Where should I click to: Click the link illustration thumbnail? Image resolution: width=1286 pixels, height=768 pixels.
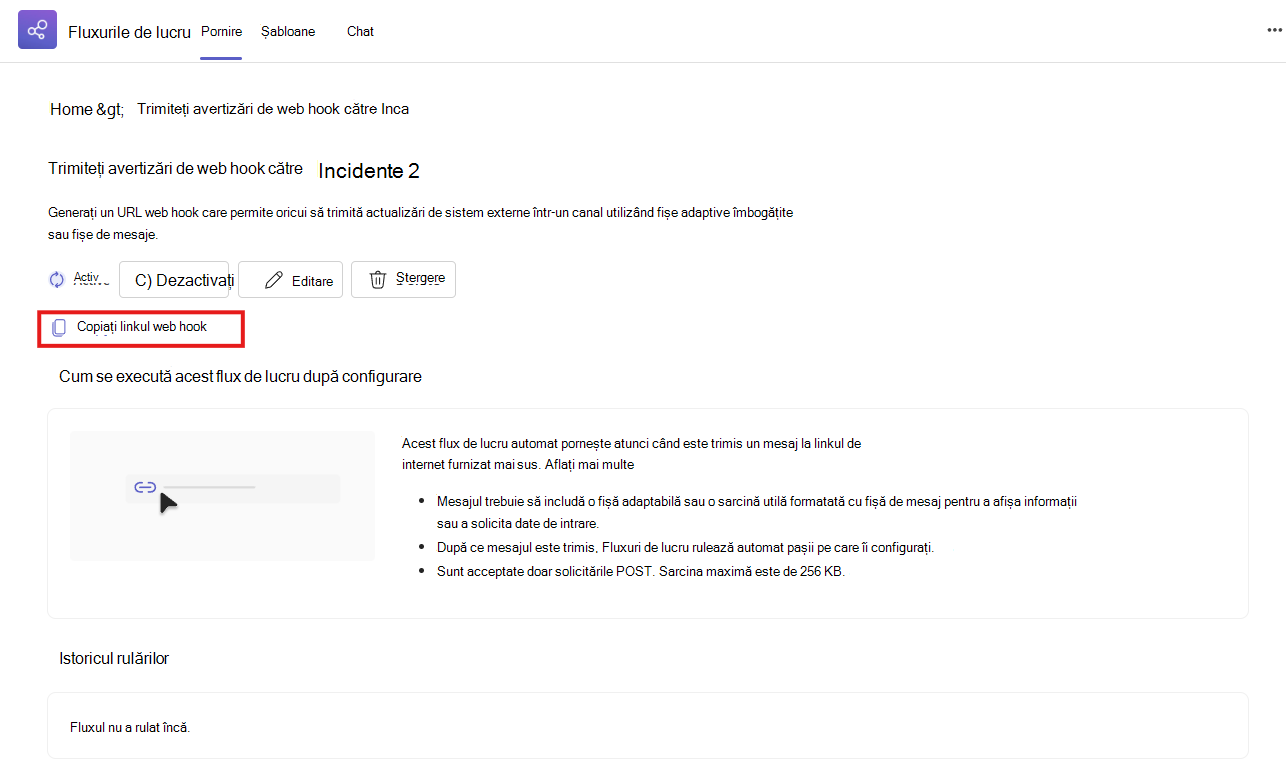tap(222, 496)
